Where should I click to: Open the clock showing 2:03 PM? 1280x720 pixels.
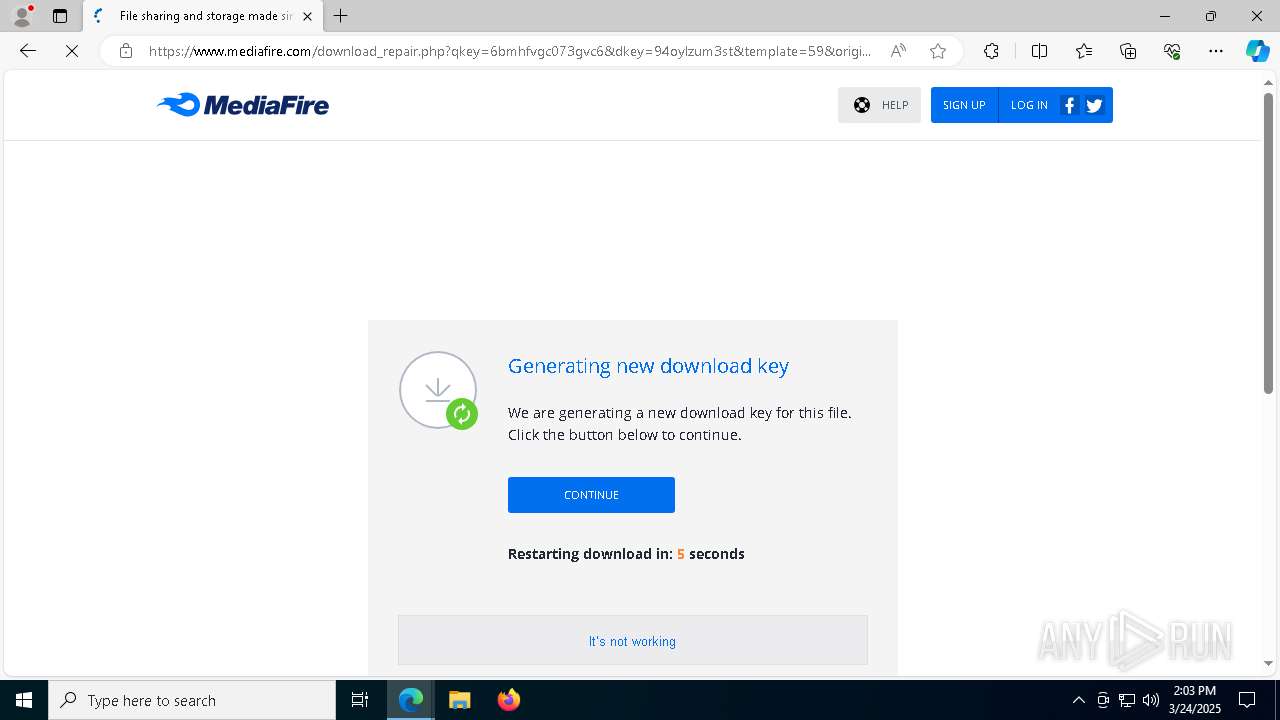tap(1193, 700)
